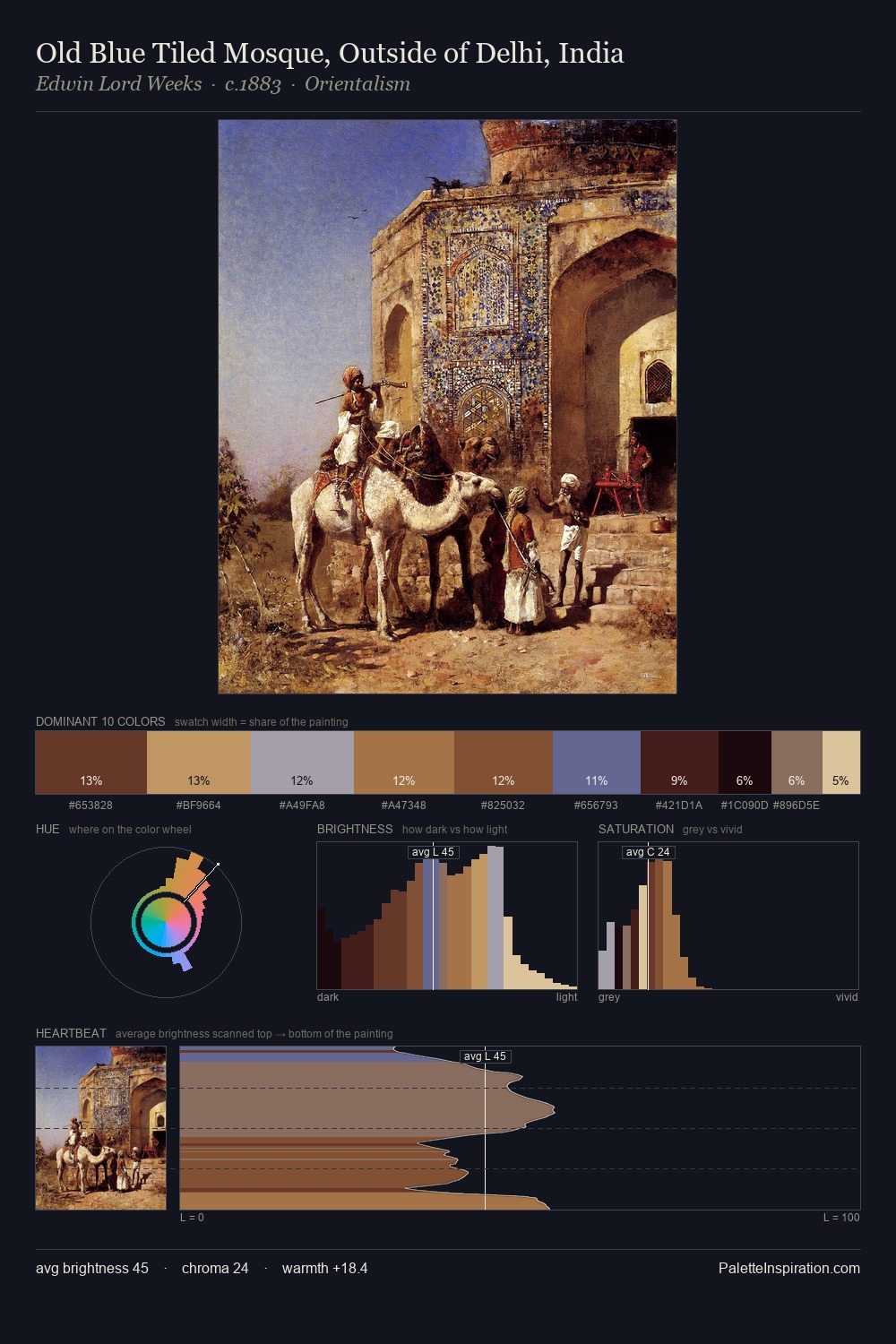Click the "light" axis label under Brightness
The height and width of the screenshot is (1344, 896).
pyautogui.click(x=566, y=997)
